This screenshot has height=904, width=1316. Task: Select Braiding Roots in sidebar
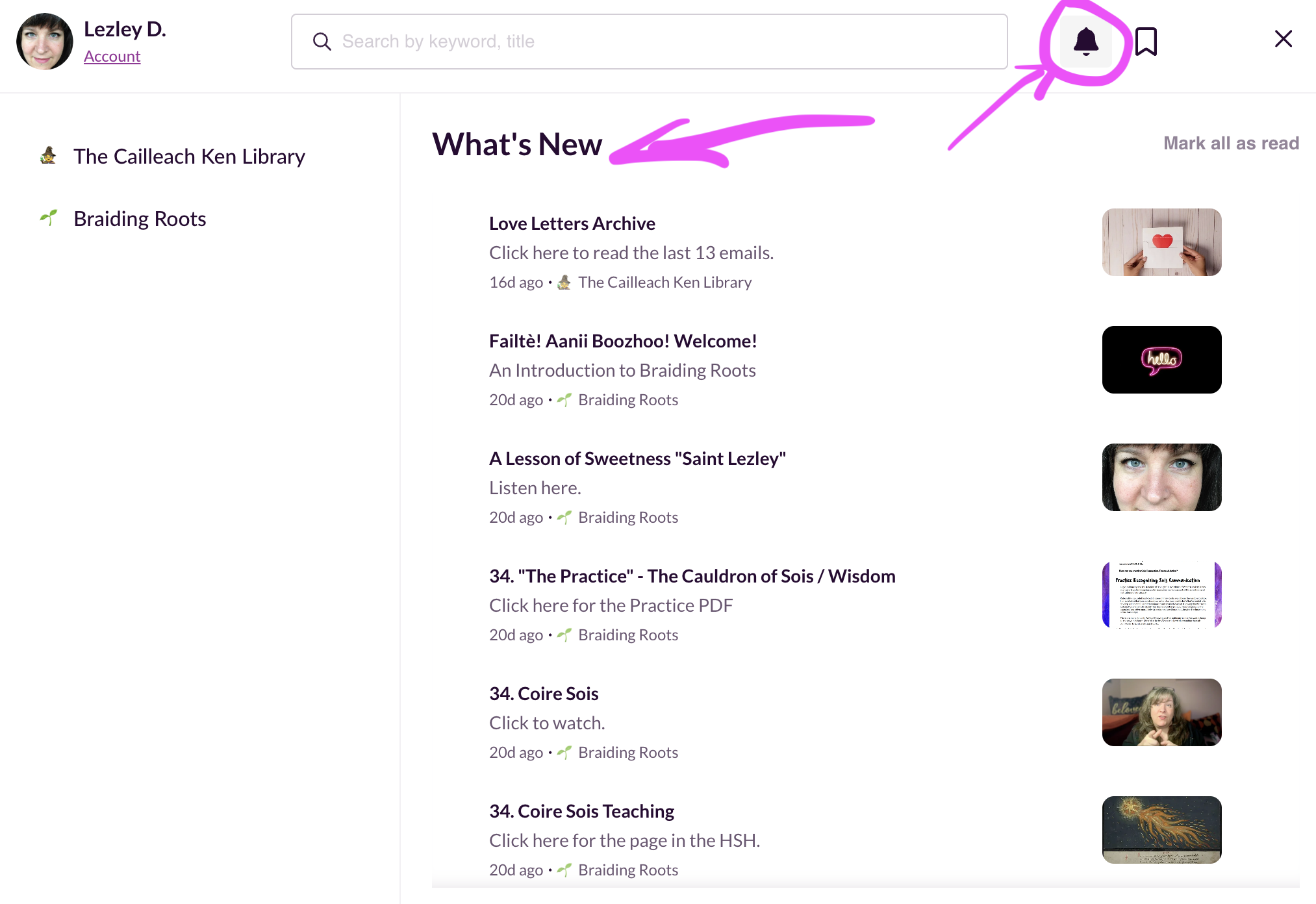[x=140, y=219]
